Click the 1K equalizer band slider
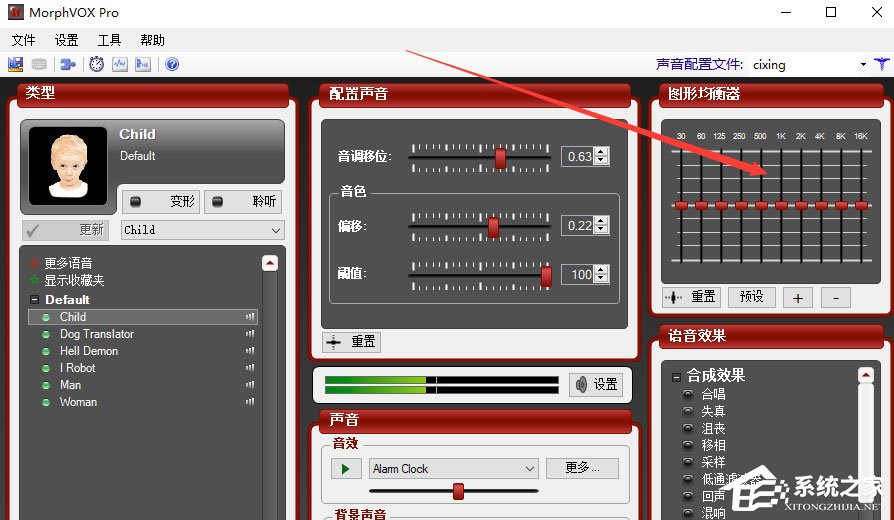 [x=781, y=205]
